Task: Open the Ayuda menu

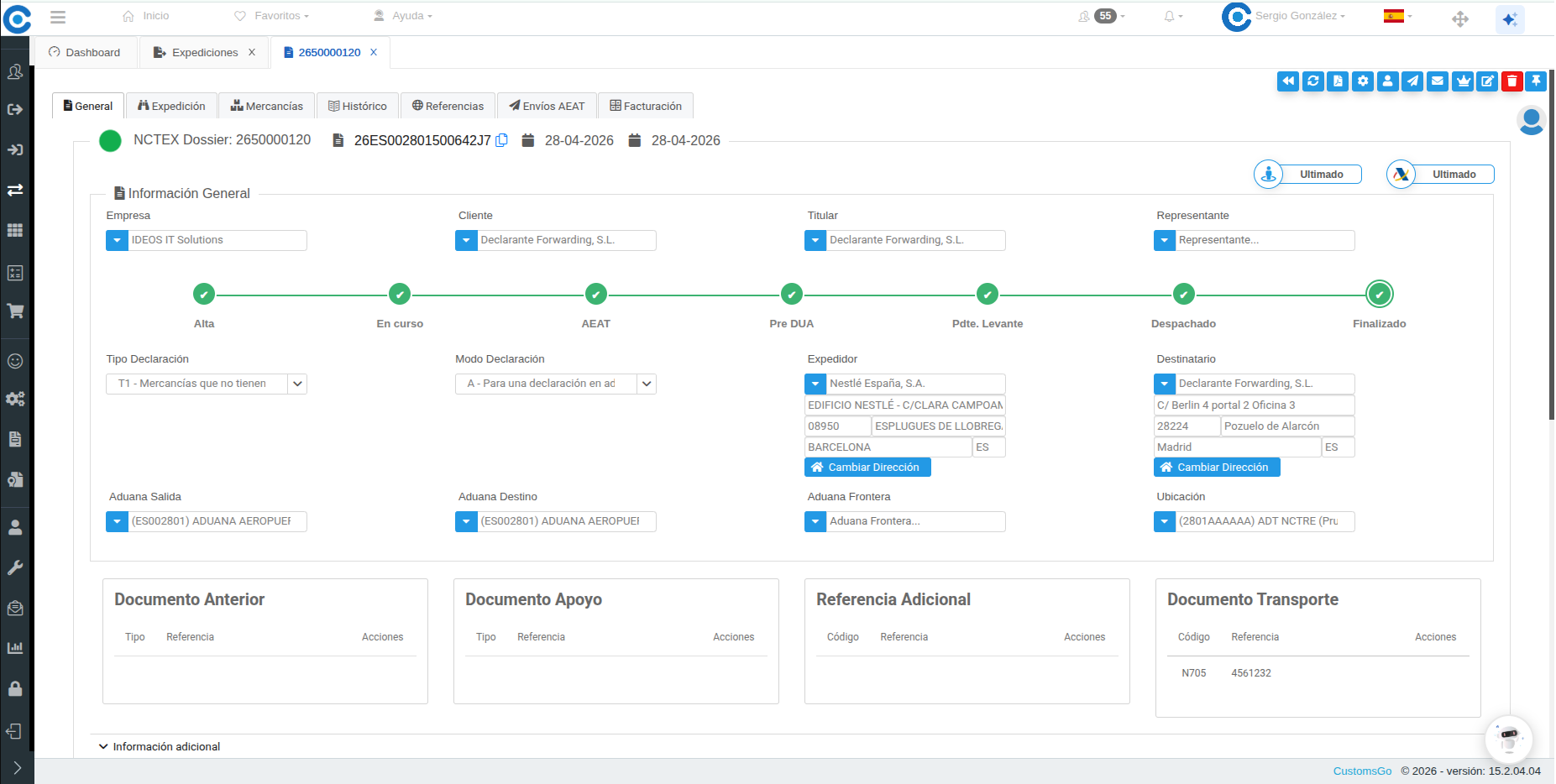Action: point(402,16)
